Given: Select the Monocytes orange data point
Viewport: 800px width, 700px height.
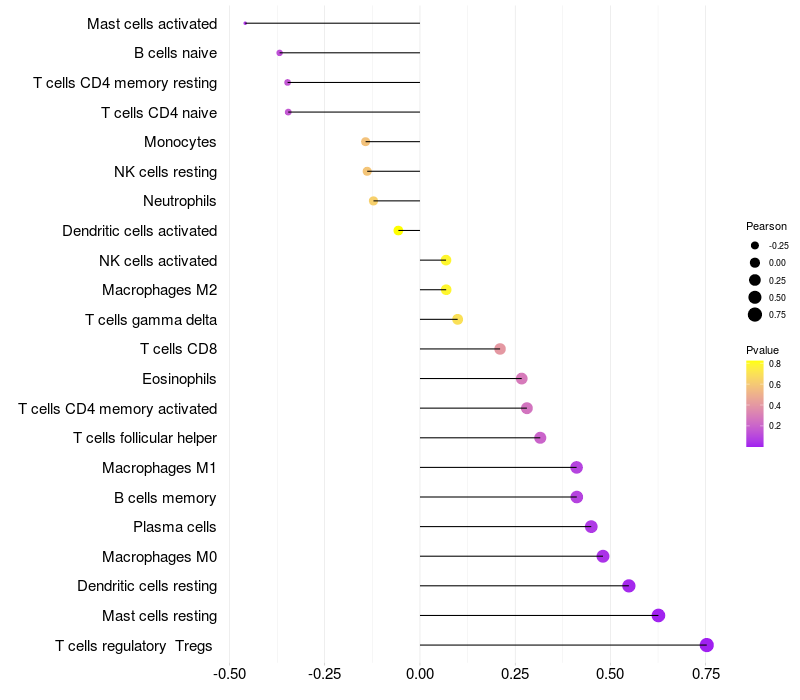Looking at the screenshot, I should pos(365,141).
